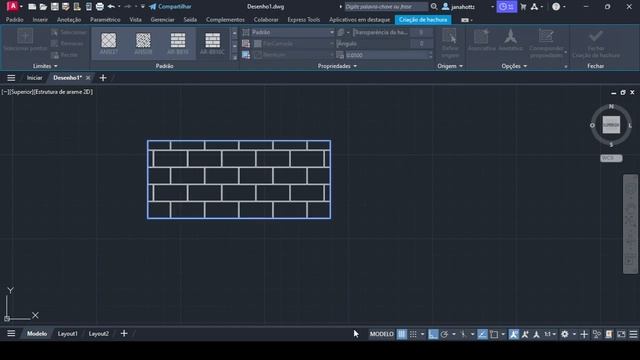Click the Compartilhar share button

click(170, 7)
